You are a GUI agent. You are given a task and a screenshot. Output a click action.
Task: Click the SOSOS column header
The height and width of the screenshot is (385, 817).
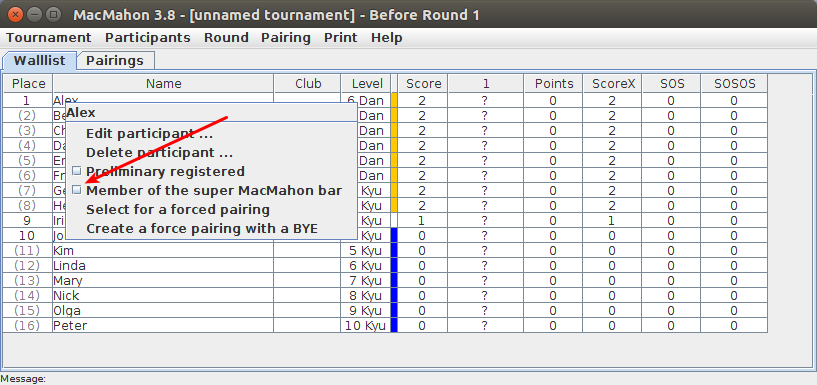click(734, 83)
